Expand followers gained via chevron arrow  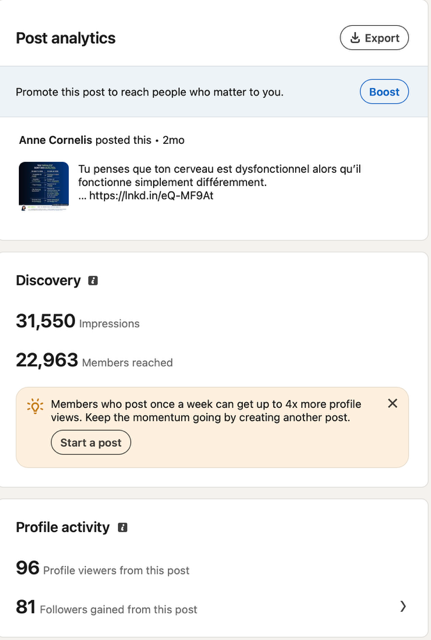click(403, 607)
